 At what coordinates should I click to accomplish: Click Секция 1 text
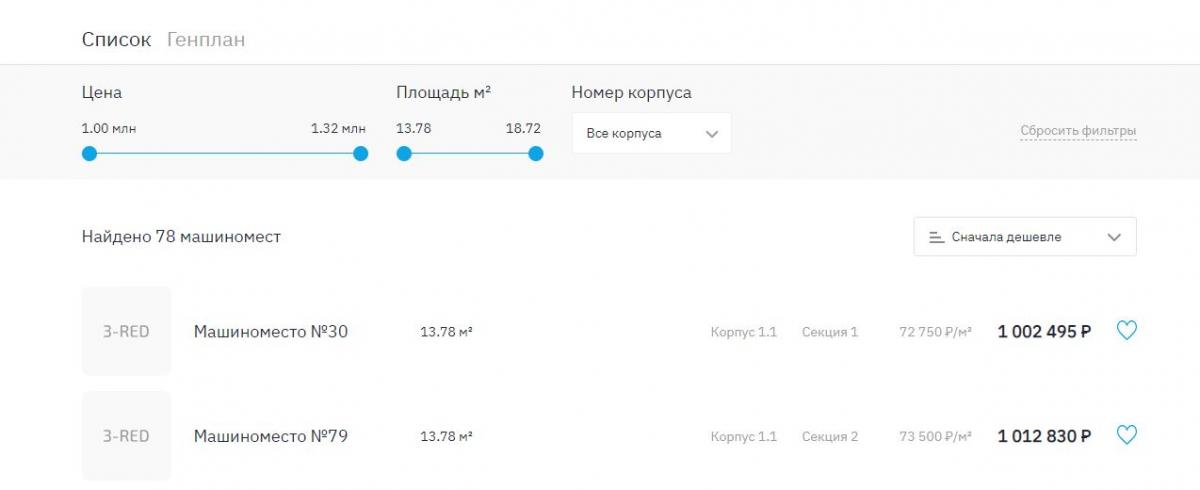tap(830, 331)
